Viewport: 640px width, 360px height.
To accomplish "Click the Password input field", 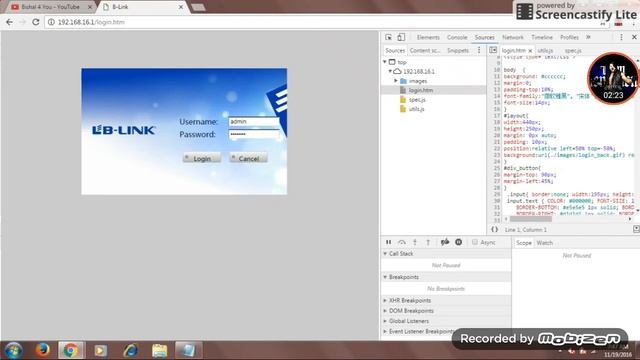I will pyautogui.click(x=253, y=134).
